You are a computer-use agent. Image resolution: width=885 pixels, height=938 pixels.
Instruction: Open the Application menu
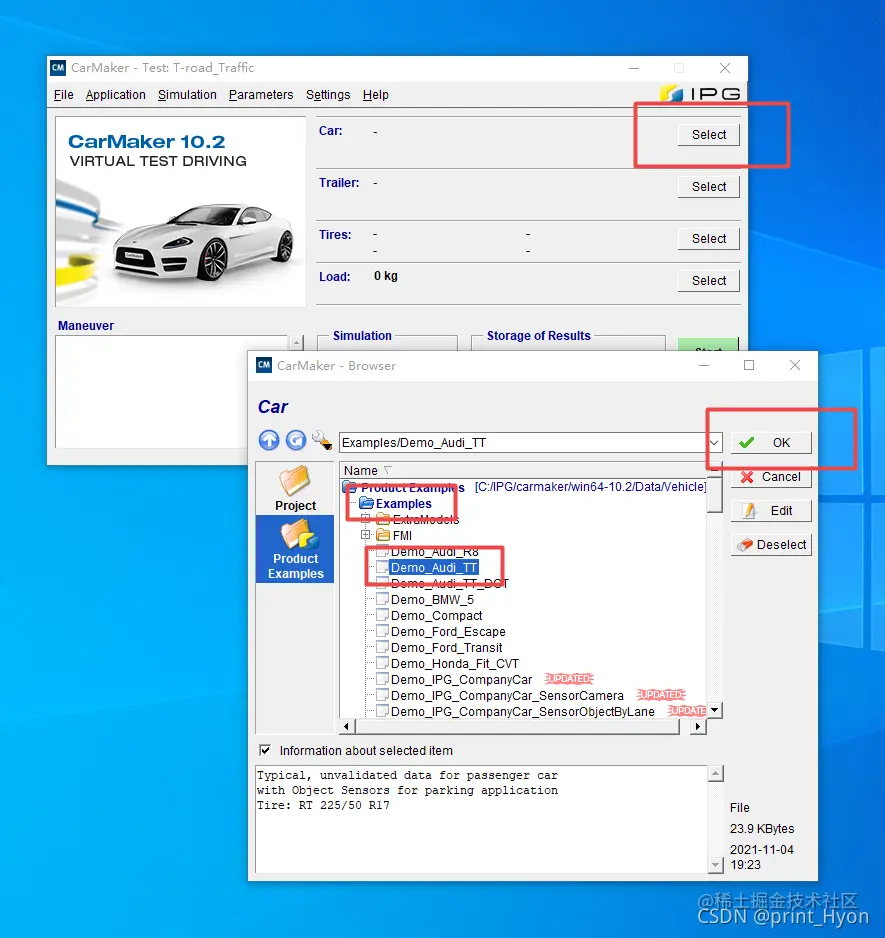115,95
